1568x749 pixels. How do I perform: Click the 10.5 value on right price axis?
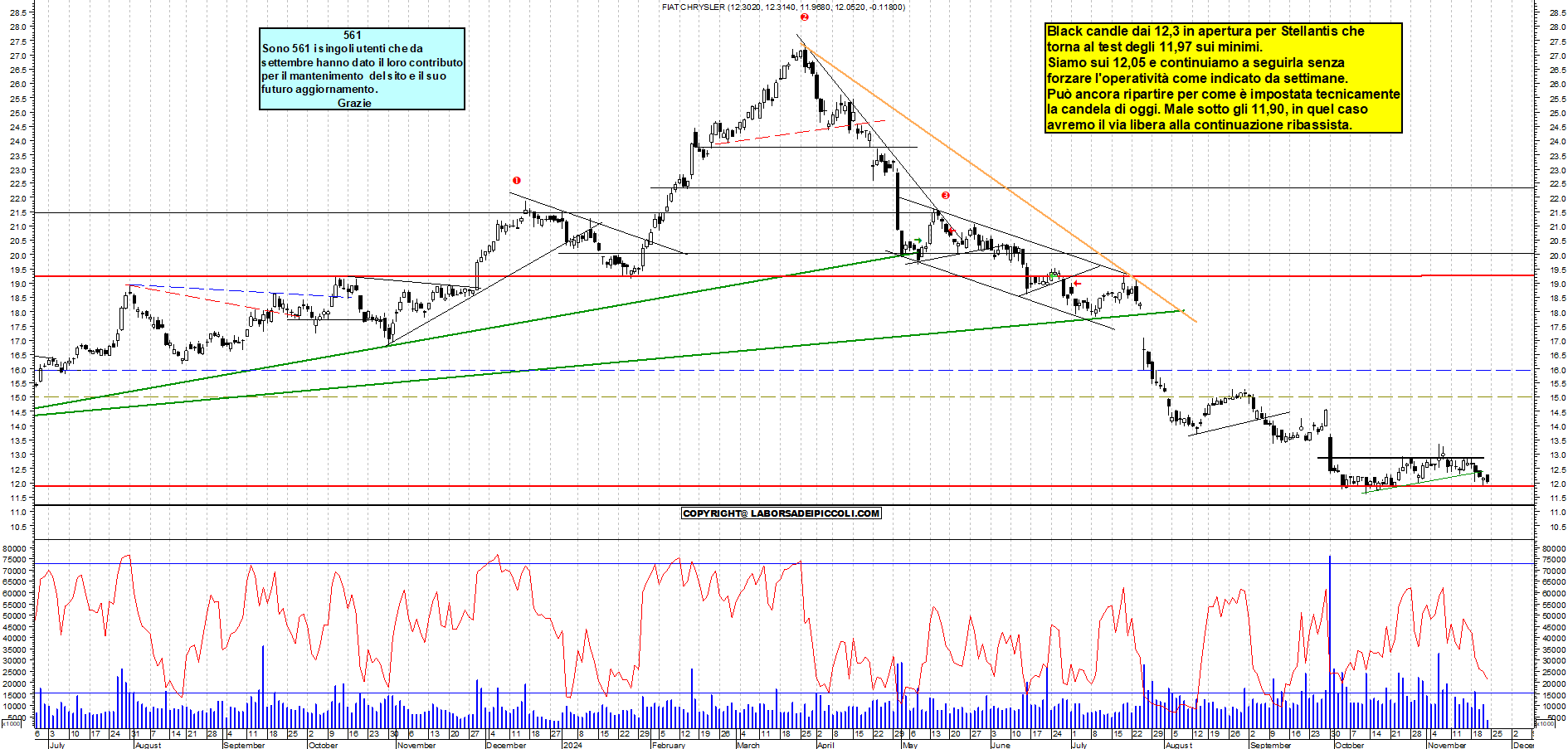click(x=1556, y=527)
